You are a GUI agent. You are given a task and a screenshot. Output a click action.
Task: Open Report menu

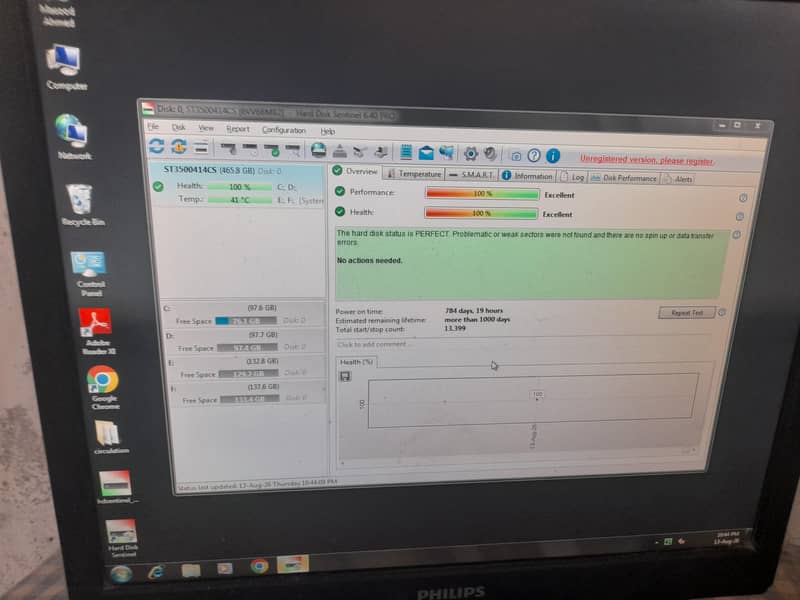pos(238,129)
